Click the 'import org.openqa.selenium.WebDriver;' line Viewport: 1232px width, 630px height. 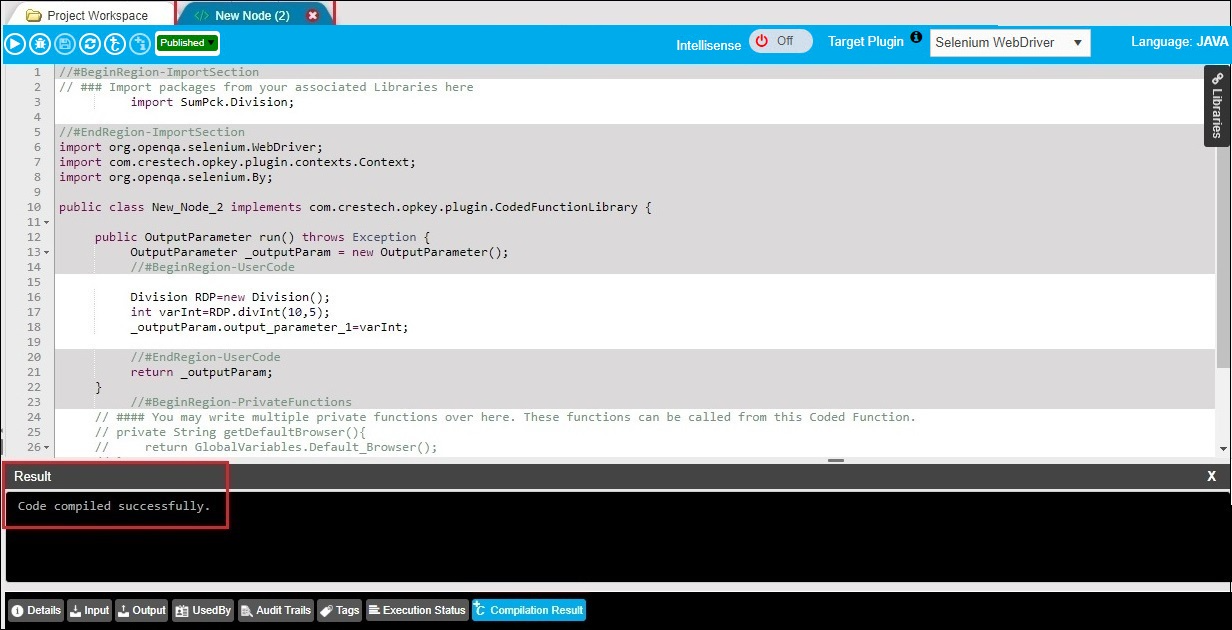(191, 147)
